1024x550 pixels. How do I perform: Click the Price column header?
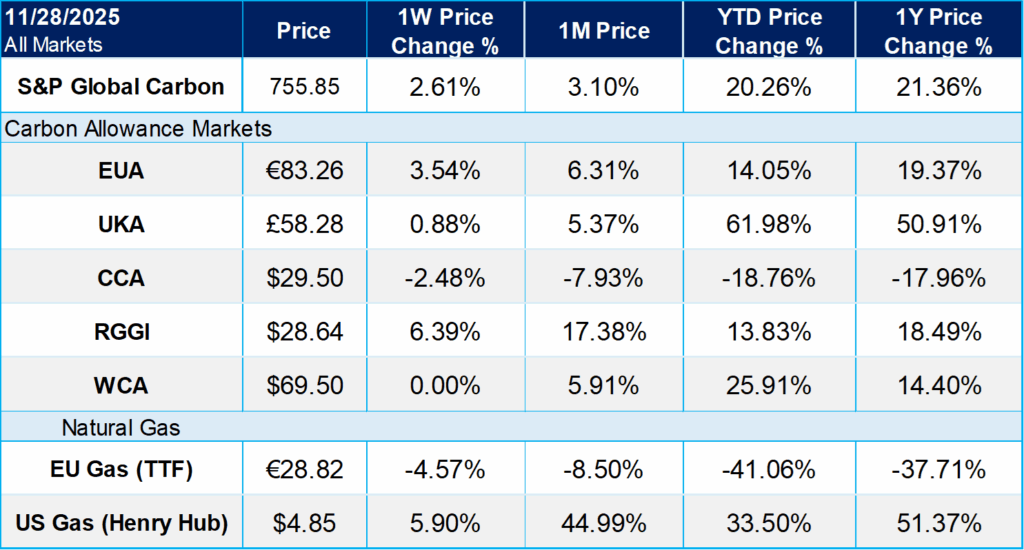click(x=303, y=31)
